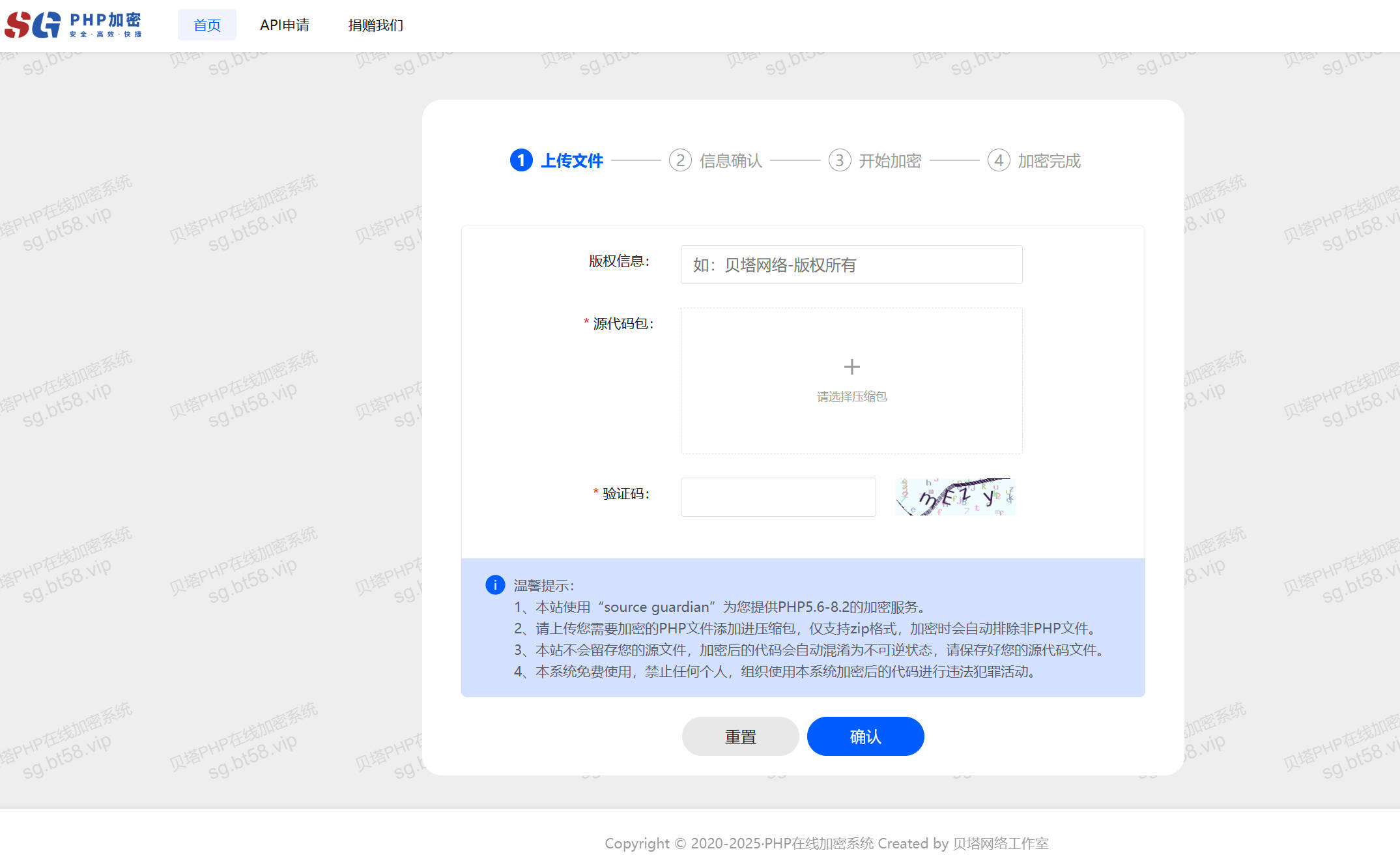Viewport: 1400px width, 866px height.
Task: Go to 捐赠我们 page
Action: coord(376,25)
